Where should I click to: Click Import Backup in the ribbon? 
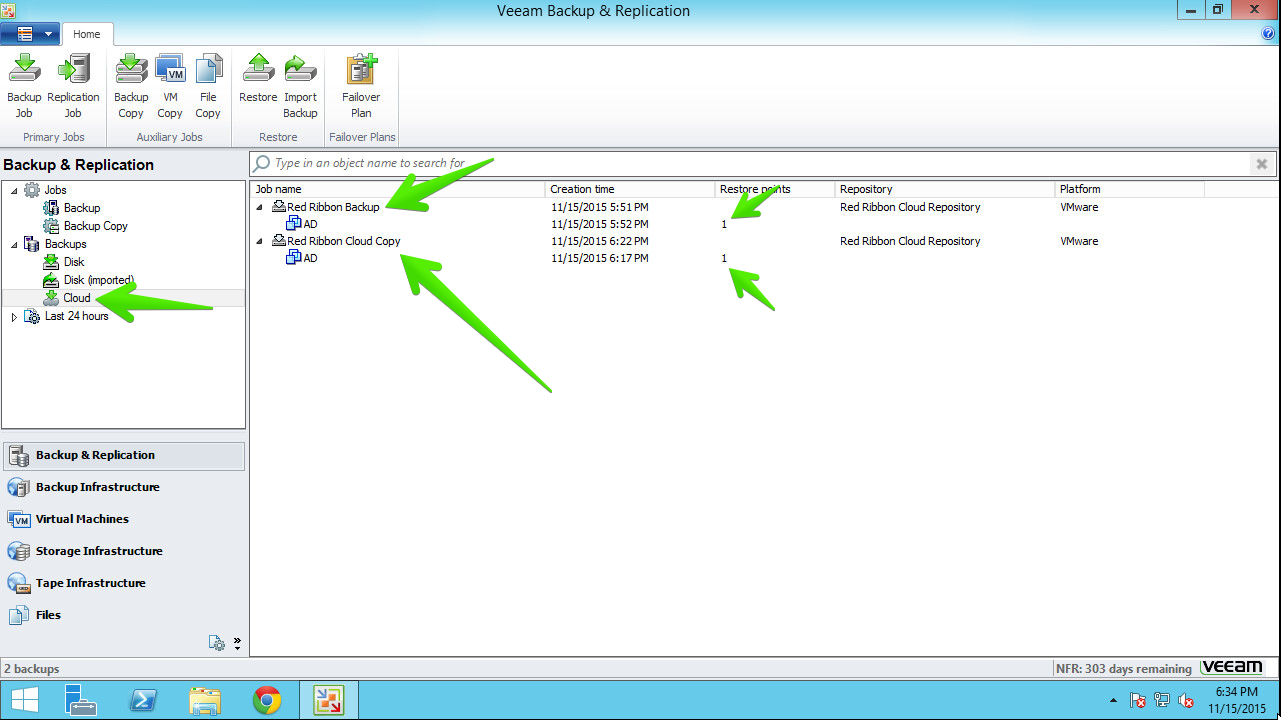[300, 86]
